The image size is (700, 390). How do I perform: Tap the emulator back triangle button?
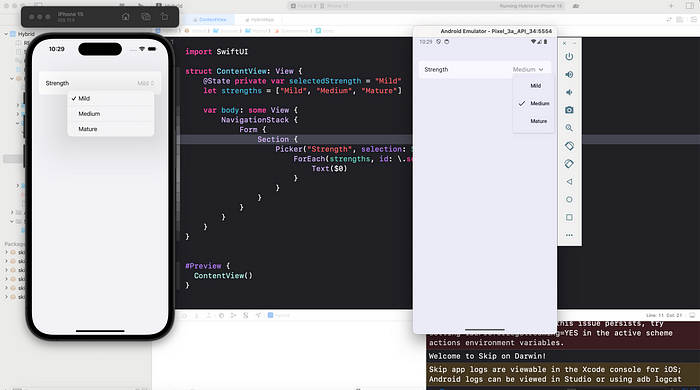click(x=569, y=182)
